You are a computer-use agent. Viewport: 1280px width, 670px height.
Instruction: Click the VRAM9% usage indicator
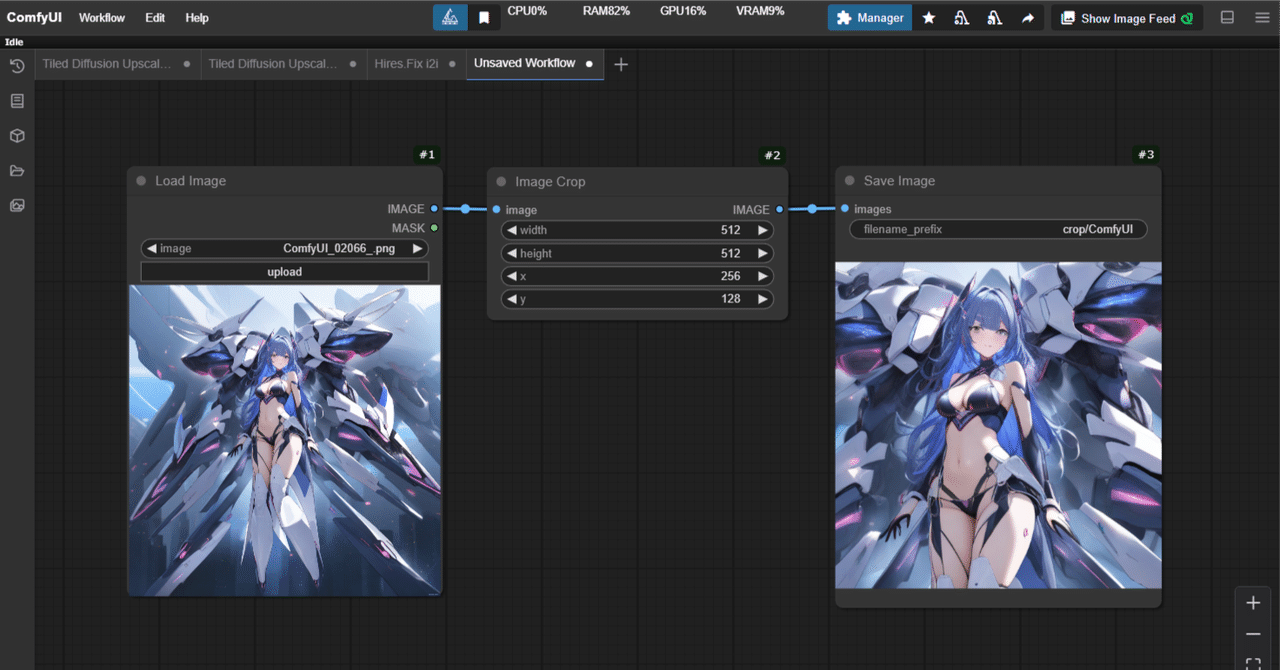760,11
